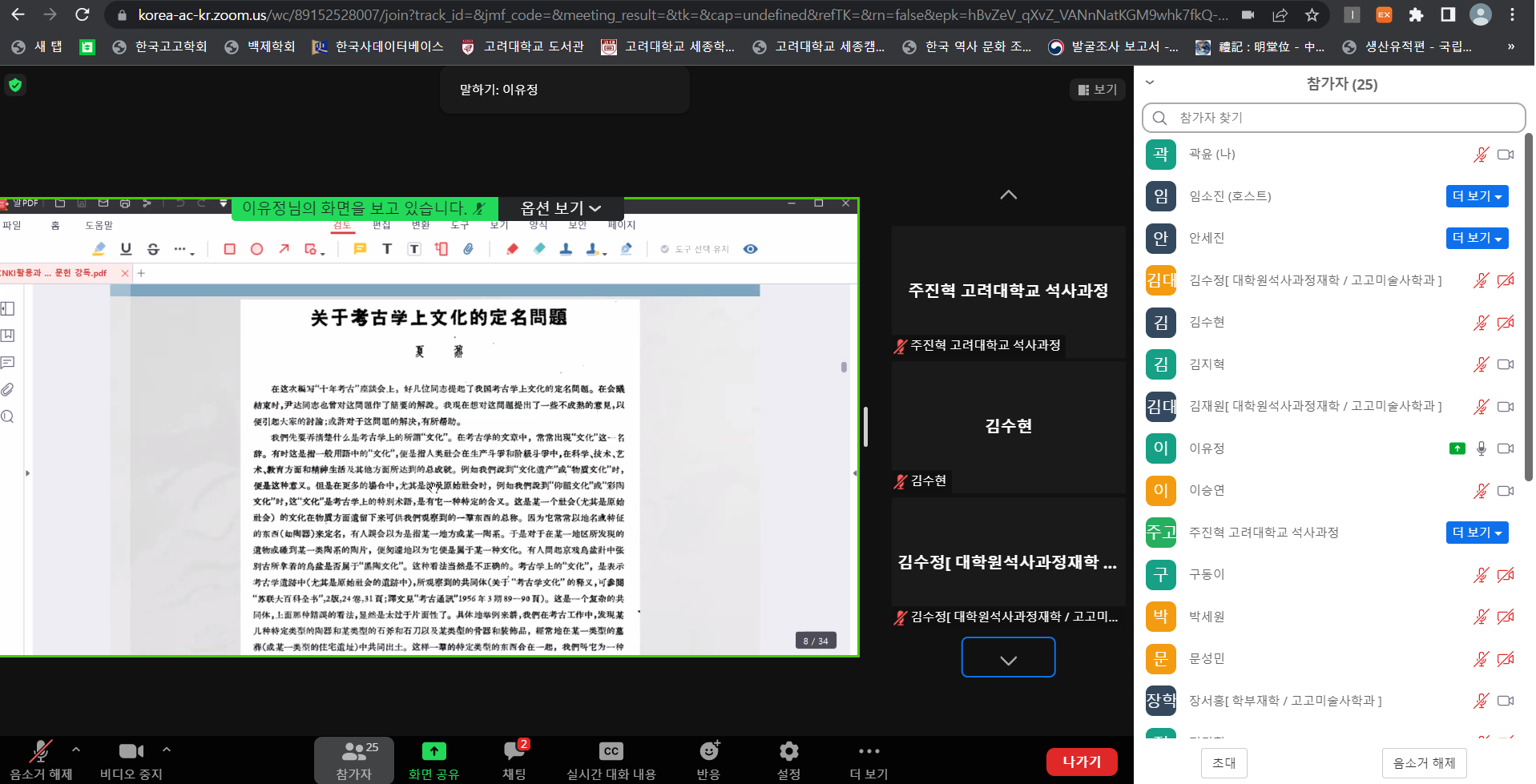This screenshot has height=784, width=1536.
Task: Expand audio options arrow beside microphone
Action: click(76, 750)
